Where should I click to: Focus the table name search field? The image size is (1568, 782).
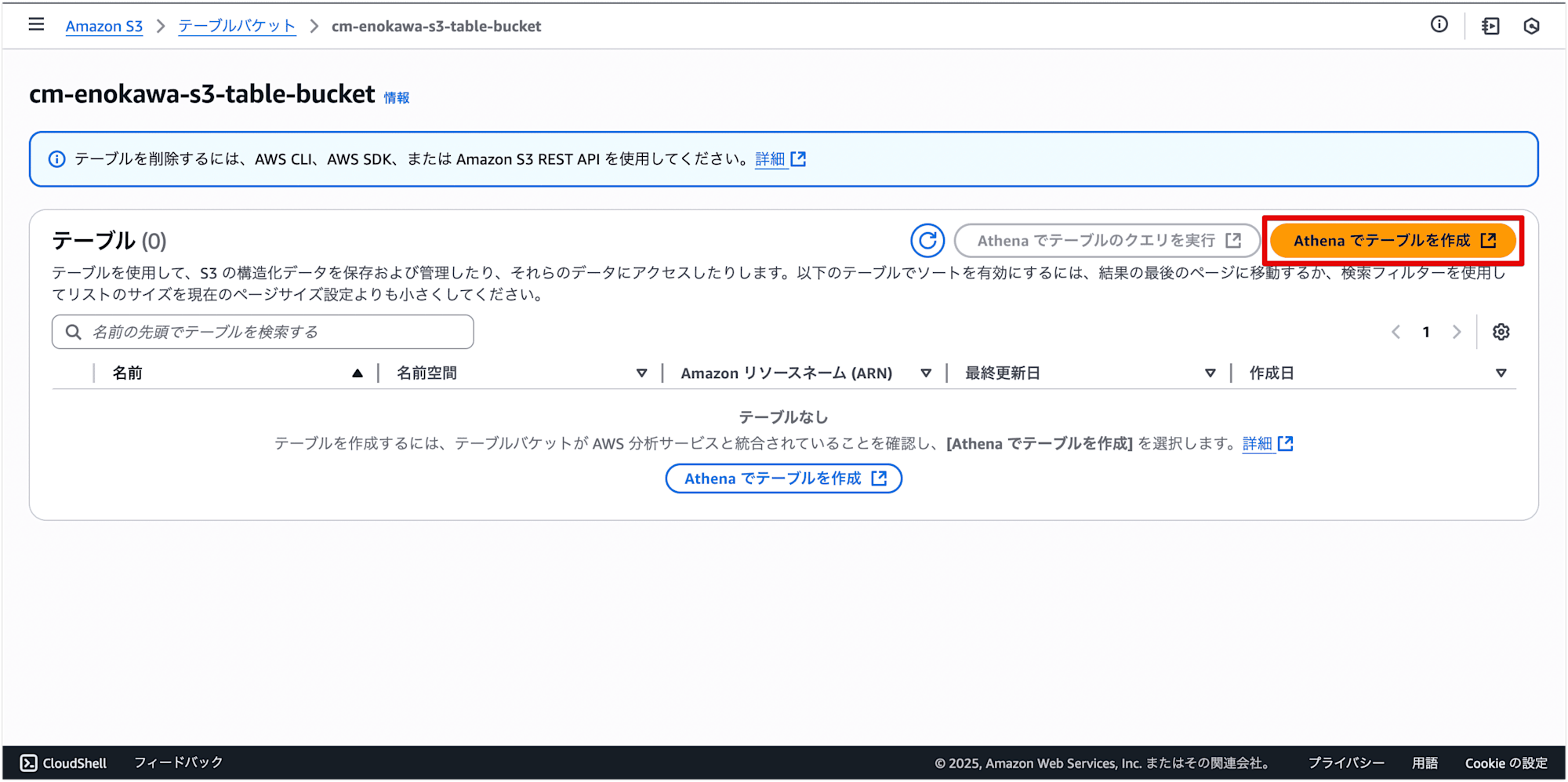(x=263, y=332)
